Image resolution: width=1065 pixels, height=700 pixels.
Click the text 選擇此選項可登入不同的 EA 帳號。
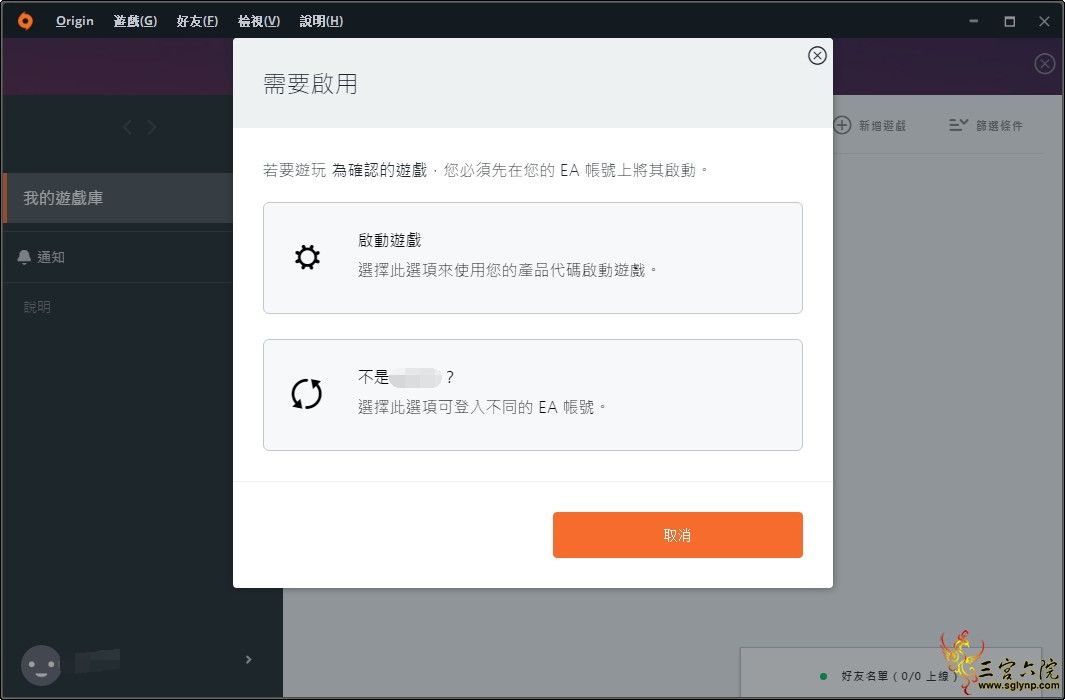click(x=482, y=407)
